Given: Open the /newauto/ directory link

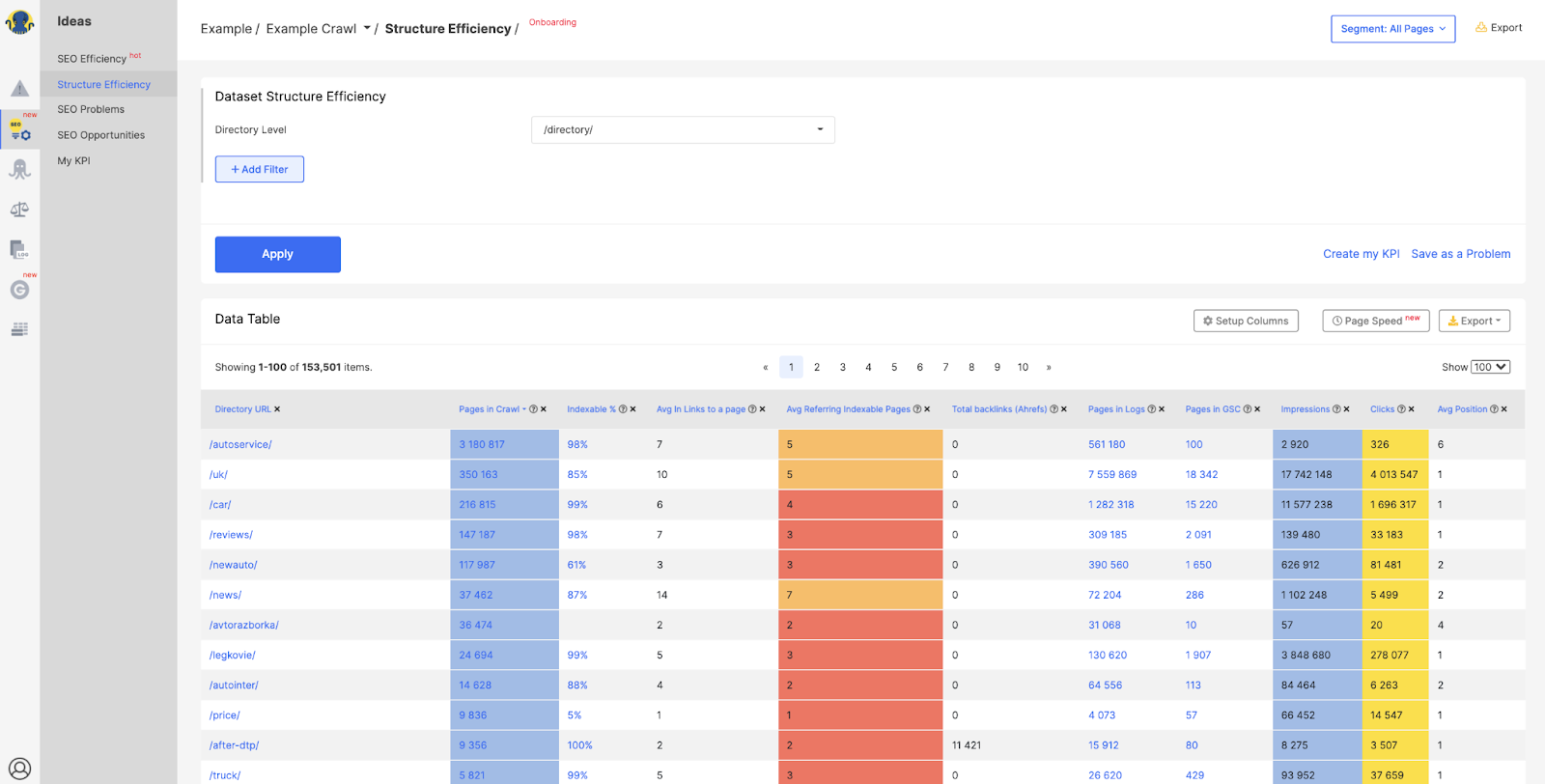Looking at the screenshot, I should [x=234, y=565].
